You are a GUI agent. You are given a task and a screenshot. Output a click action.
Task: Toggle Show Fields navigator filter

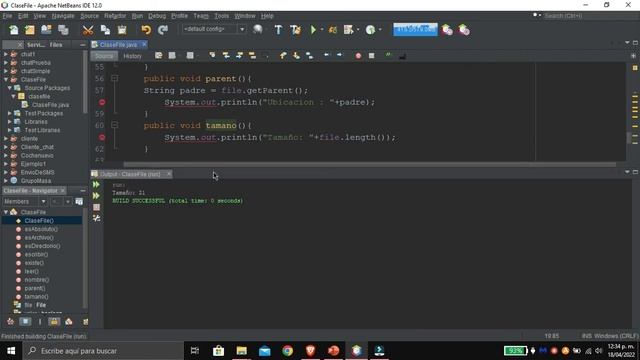pos(25,322)
